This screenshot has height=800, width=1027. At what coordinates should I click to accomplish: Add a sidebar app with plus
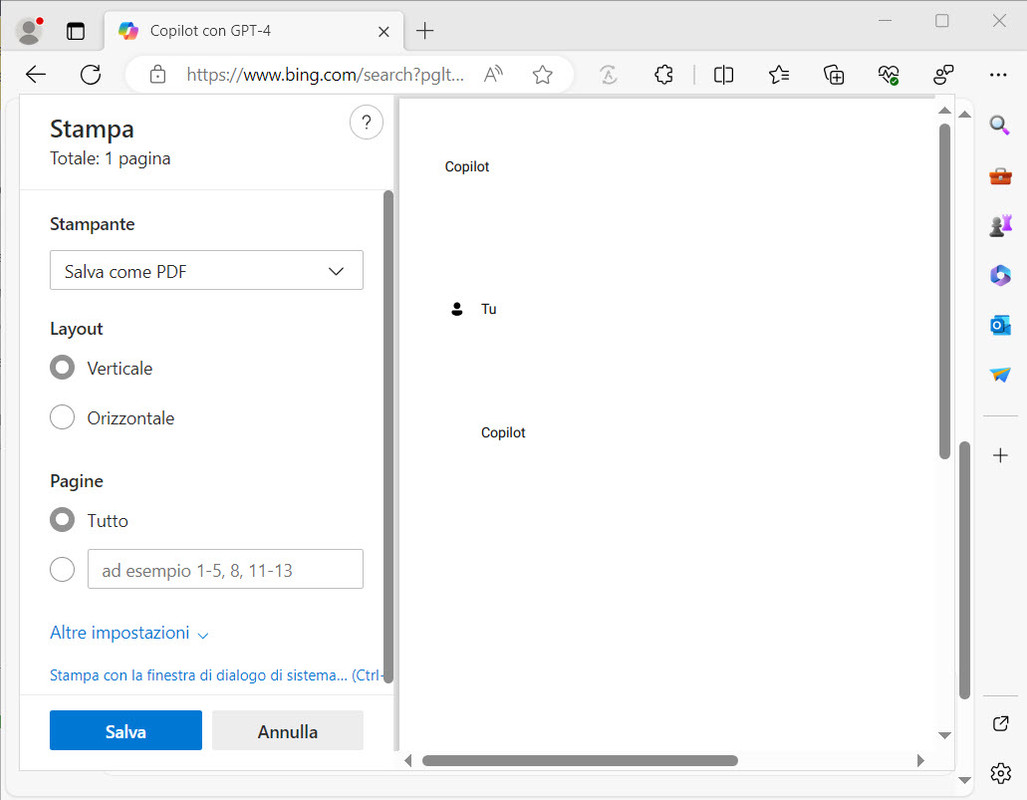[1000, 455]
